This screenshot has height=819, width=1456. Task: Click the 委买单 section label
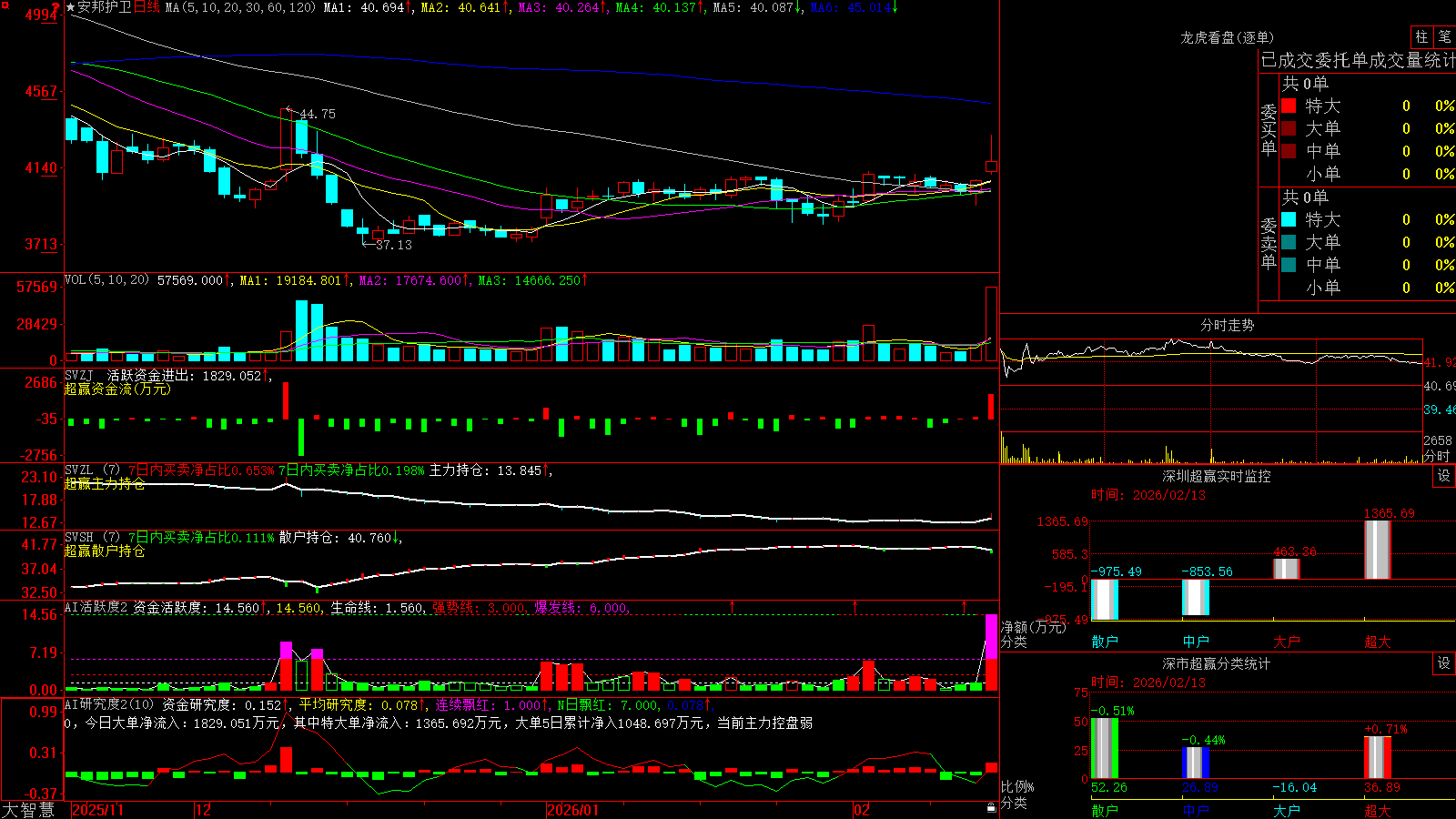click(x=1269, y=129)
